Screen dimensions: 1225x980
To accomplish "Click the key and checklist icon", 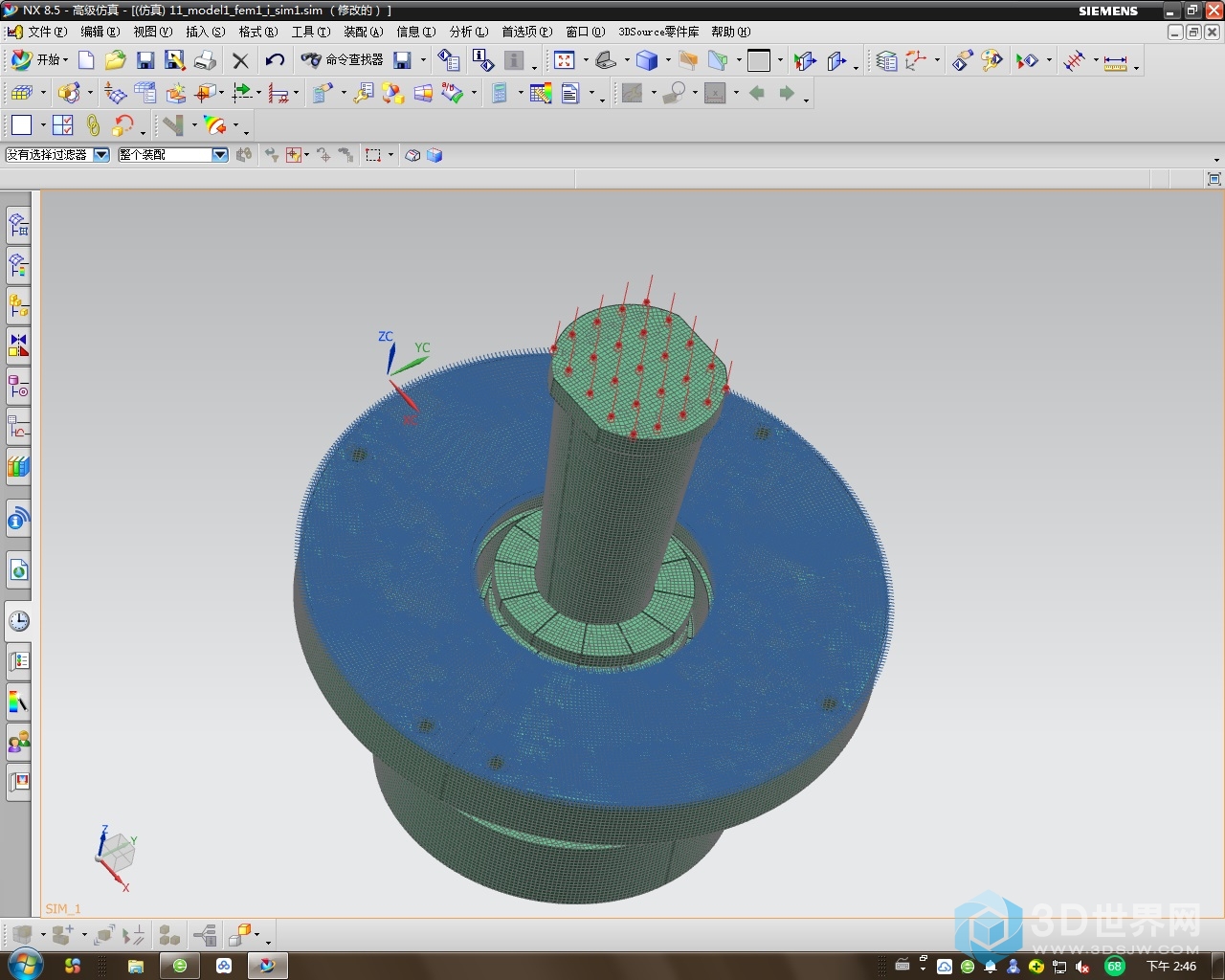I will pyautogui.click(x=364, y=93).
